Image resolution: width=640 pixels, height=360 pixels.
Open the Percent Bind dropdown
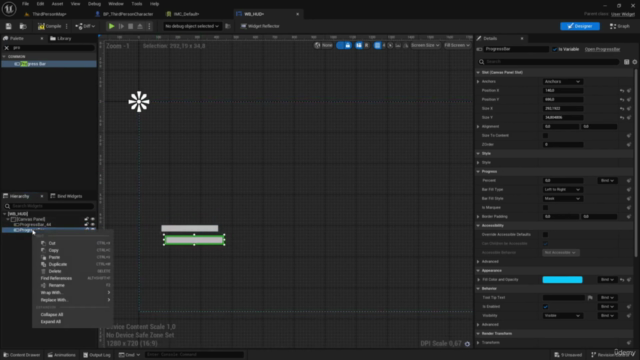click(607, 180)
